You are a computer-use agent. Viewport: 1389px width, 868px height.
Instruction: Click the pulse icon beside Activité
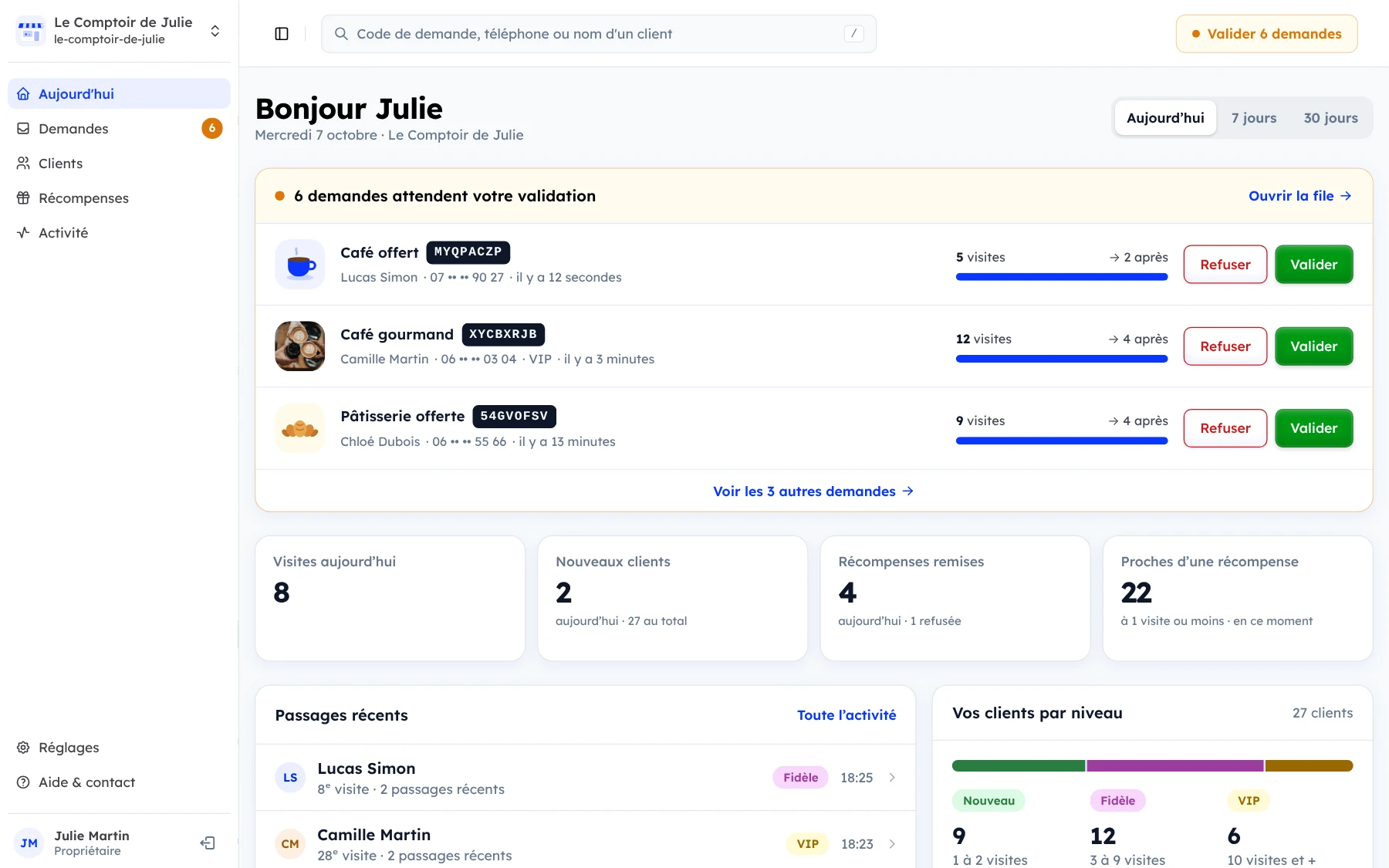(x=24, y=233)
